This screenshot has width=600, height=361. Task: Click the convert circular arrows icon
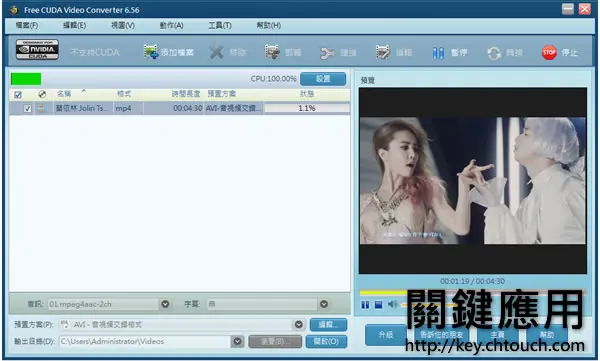494,53
